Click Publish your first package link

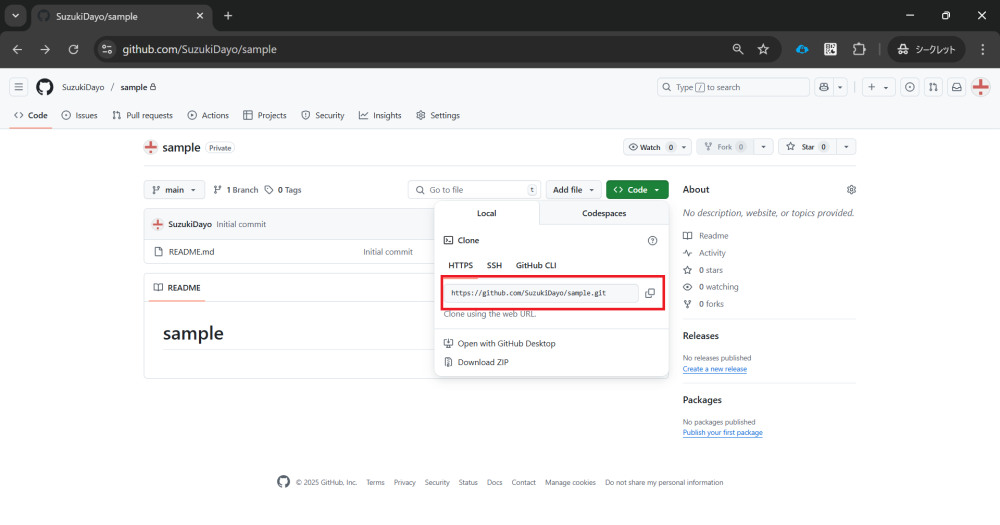point(723,433)
